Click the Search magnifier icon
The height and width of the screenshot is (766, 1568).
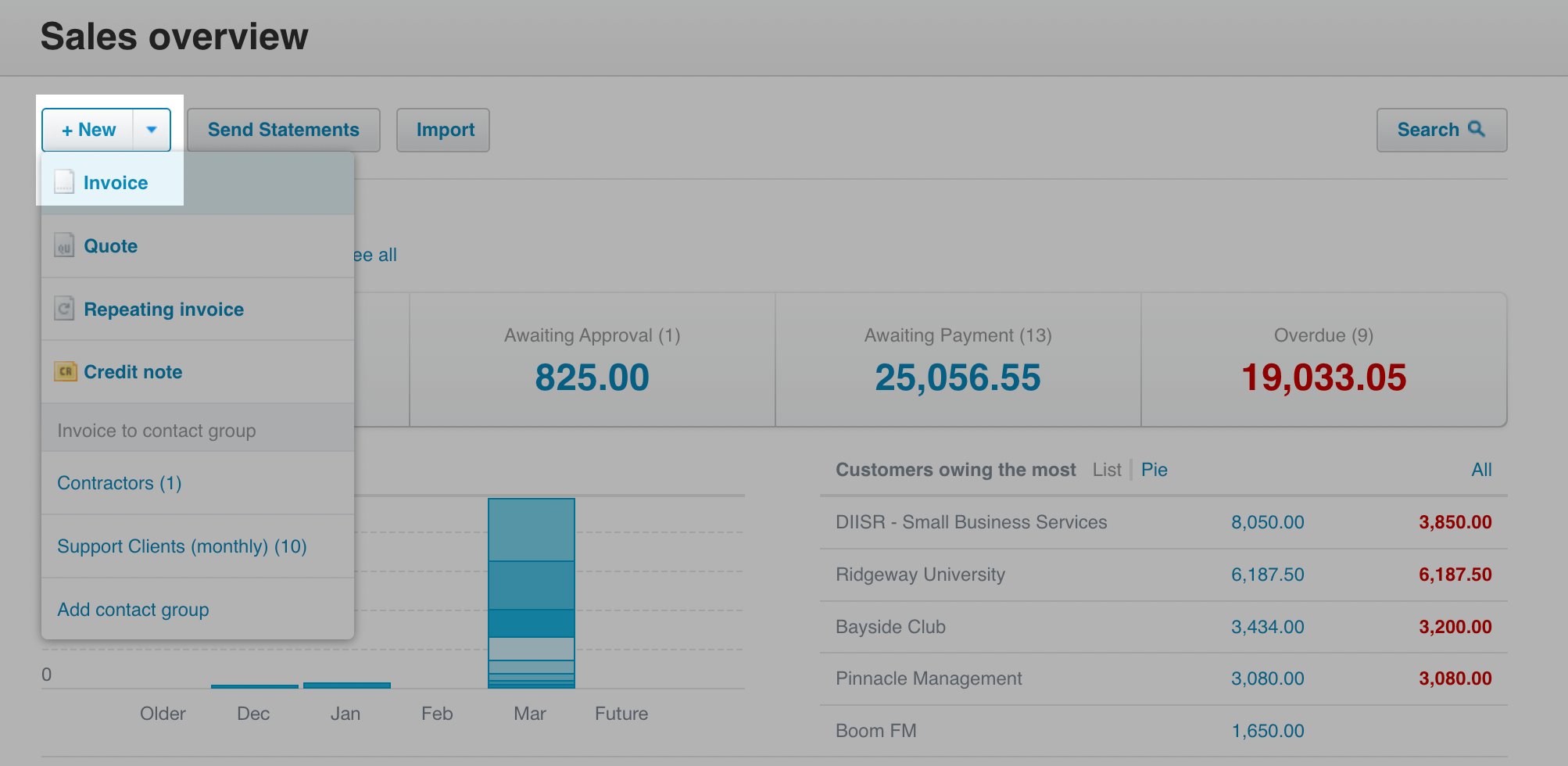tap(1476, 129)
